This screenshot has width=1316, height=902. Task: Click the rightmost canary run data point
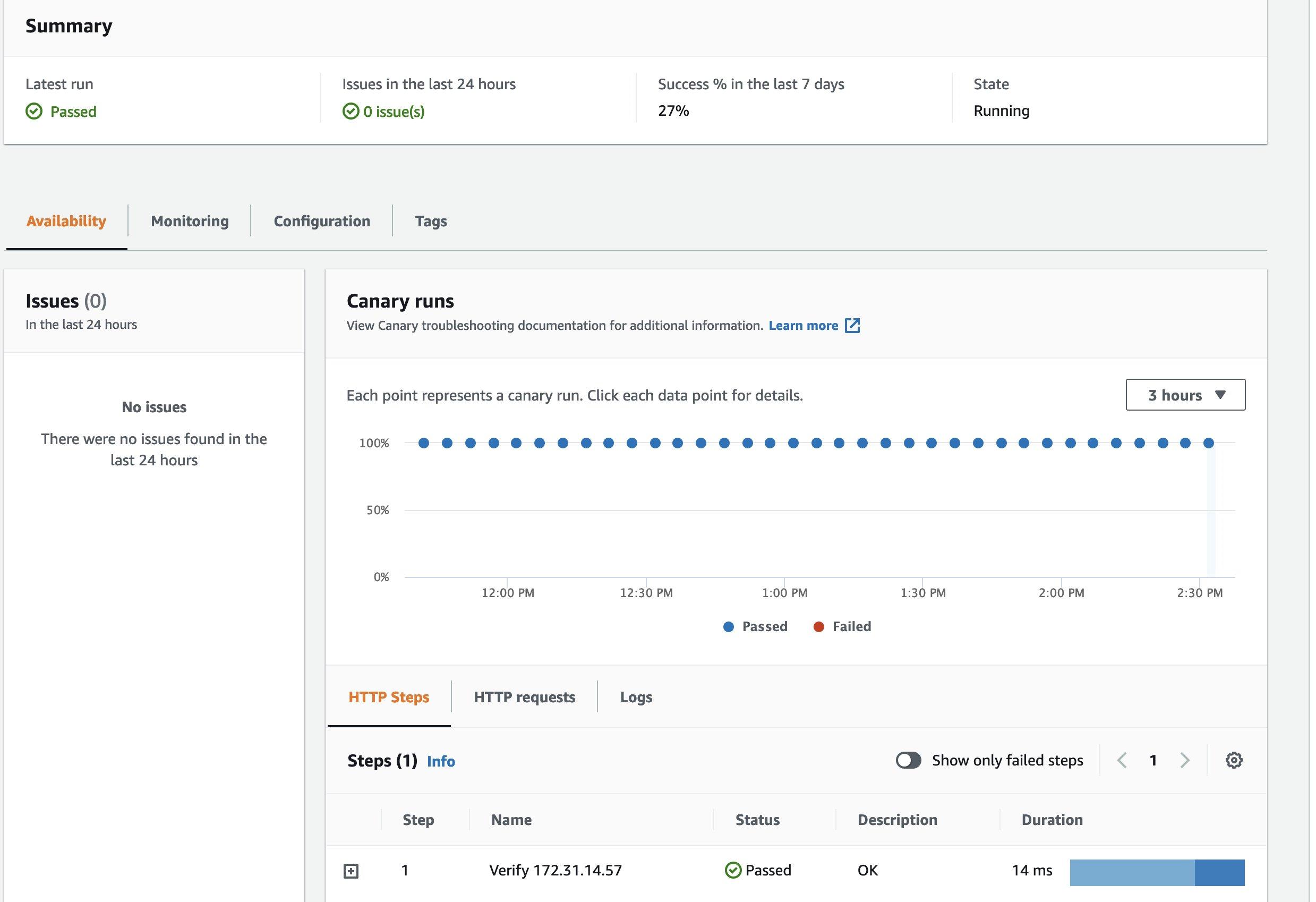coord(1209,443)
